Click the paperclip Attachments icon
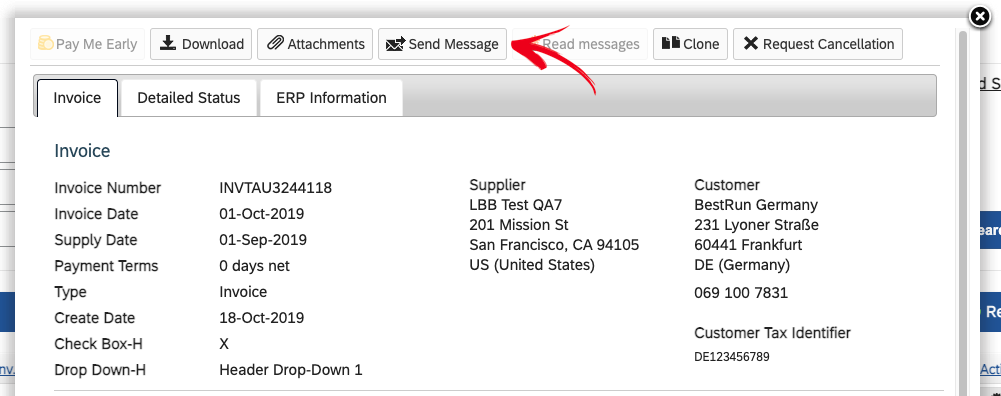Viewport: 1001px width, 396px height. click(x=275, y=43)
